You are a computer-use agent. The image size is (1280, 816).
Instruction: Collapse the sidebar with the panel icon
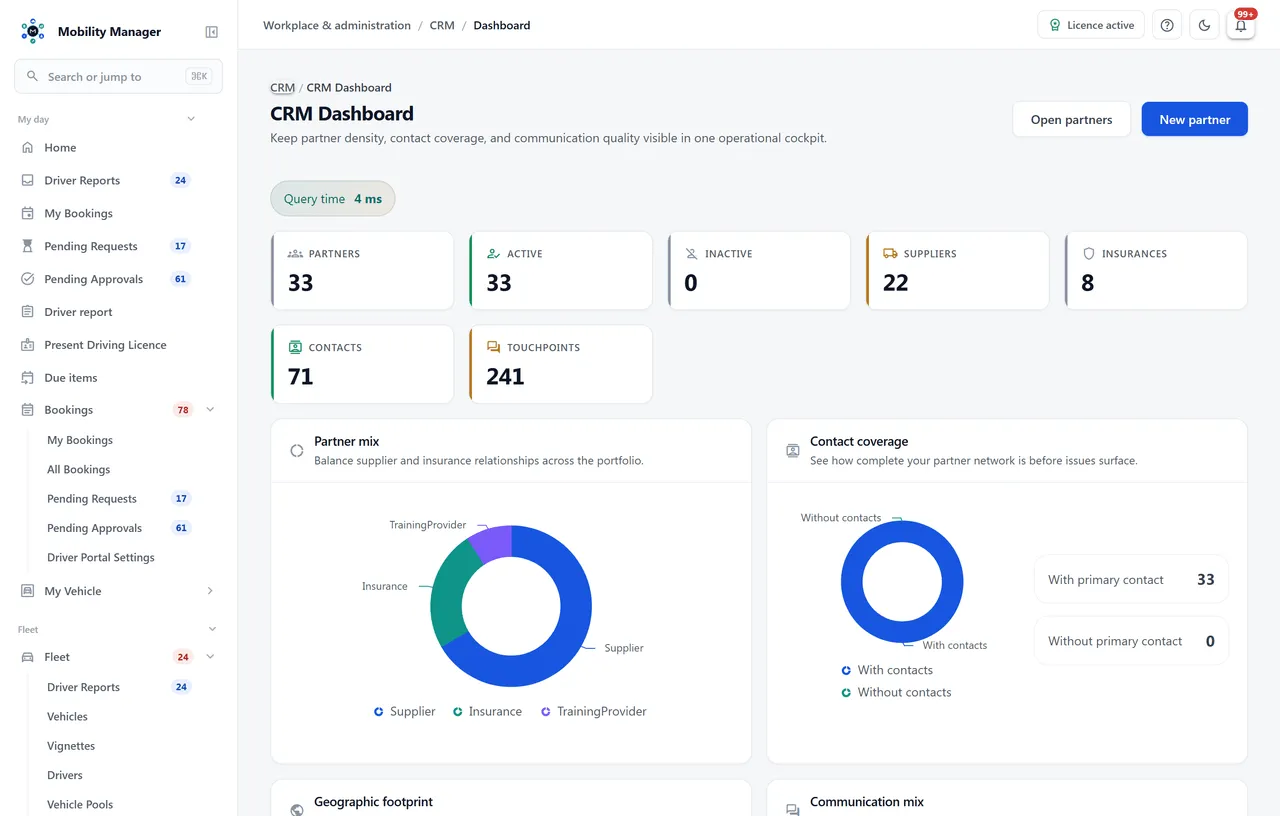click(212, 32)
